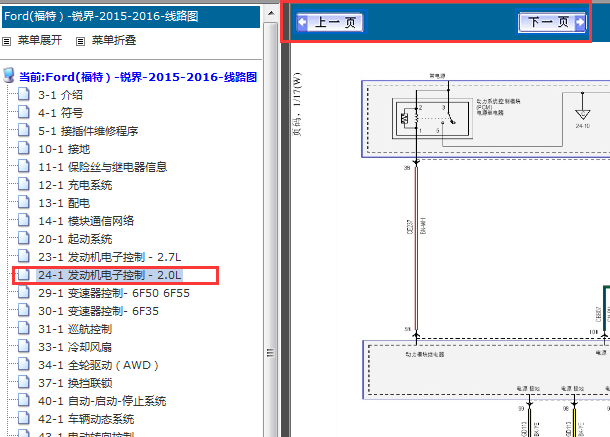Viewport: 610px width, 437px height.
Task: Click the 下一页 next page button
Action: 552,22
